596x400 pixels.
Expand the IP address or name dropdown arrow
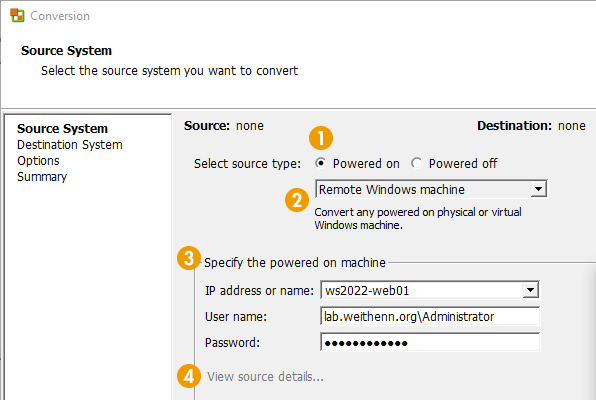click(530, 290)
